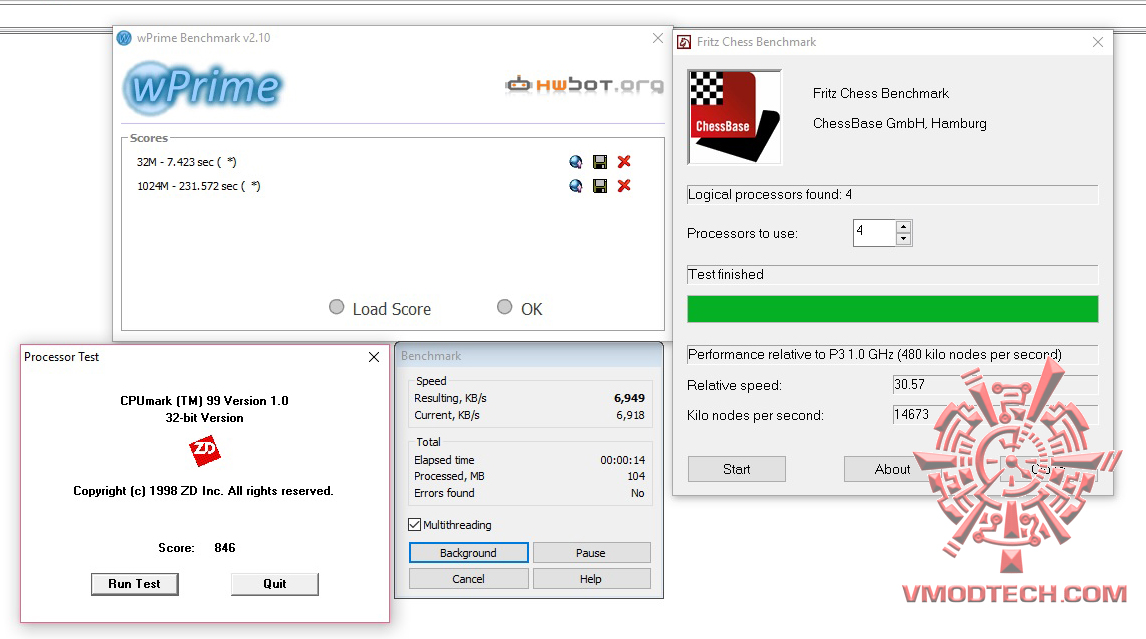This screenshot has height=639, width=1146.
Task: Cancel the benchmark
Action: (468, 578)
